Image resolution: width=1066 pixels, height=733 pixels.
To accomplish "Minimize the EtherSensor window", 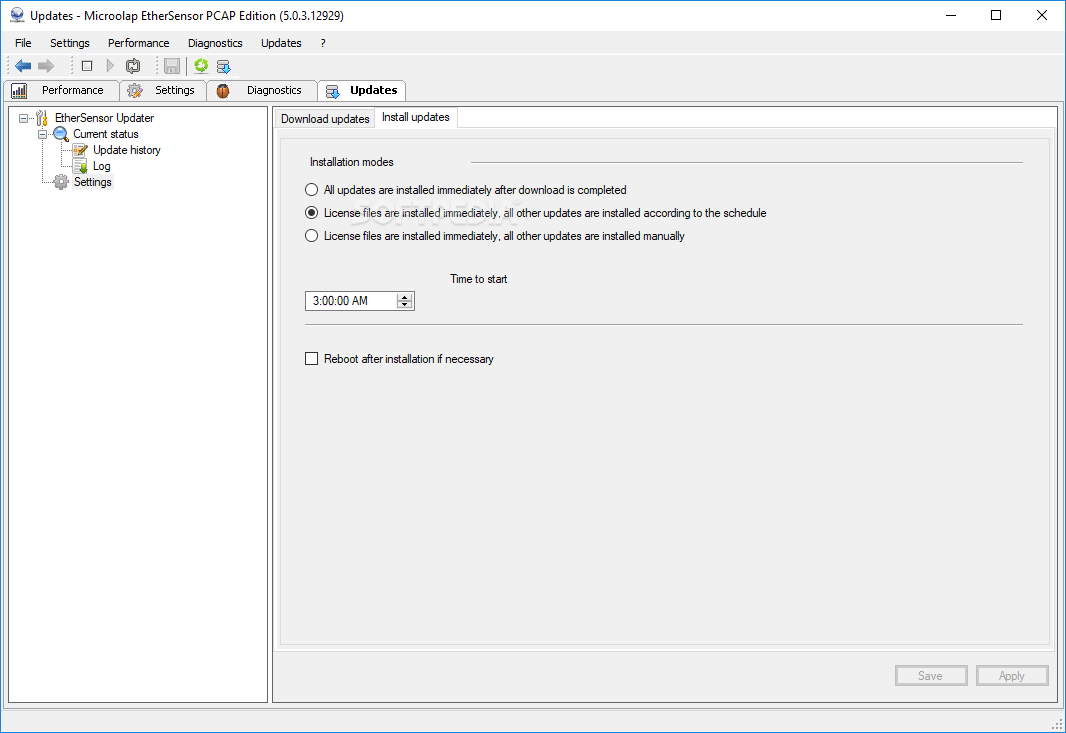I will (951, 15).
